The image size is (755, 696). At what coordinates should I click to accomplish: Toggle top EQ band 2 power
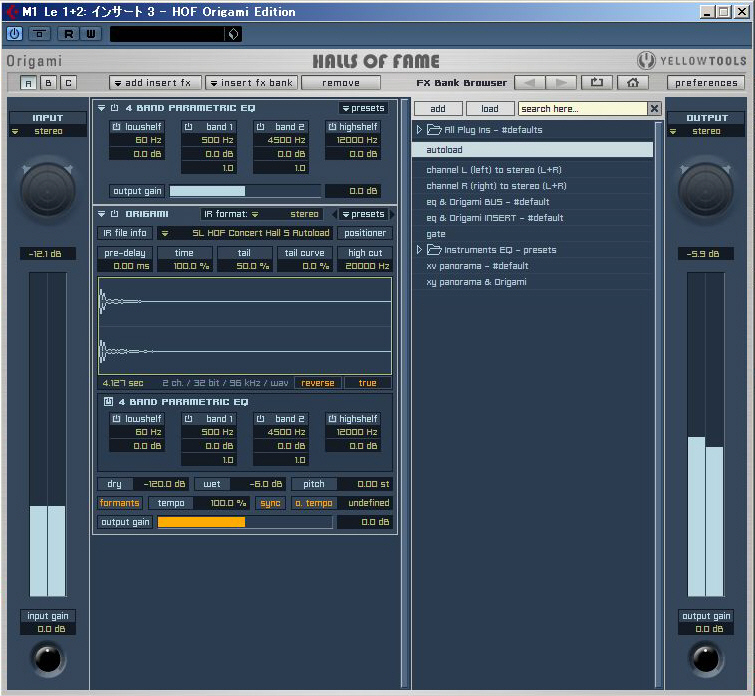pyautogui.click(x=260, y=127)
